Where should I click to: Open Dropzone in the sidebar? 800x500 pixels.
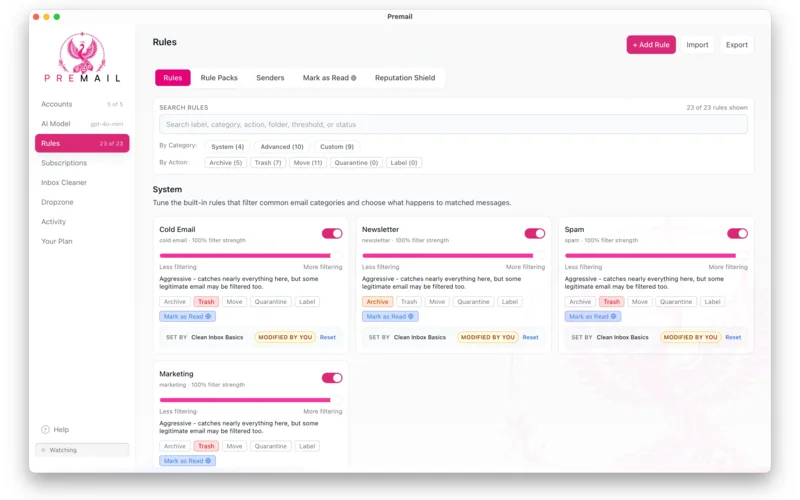pos(82,202)
